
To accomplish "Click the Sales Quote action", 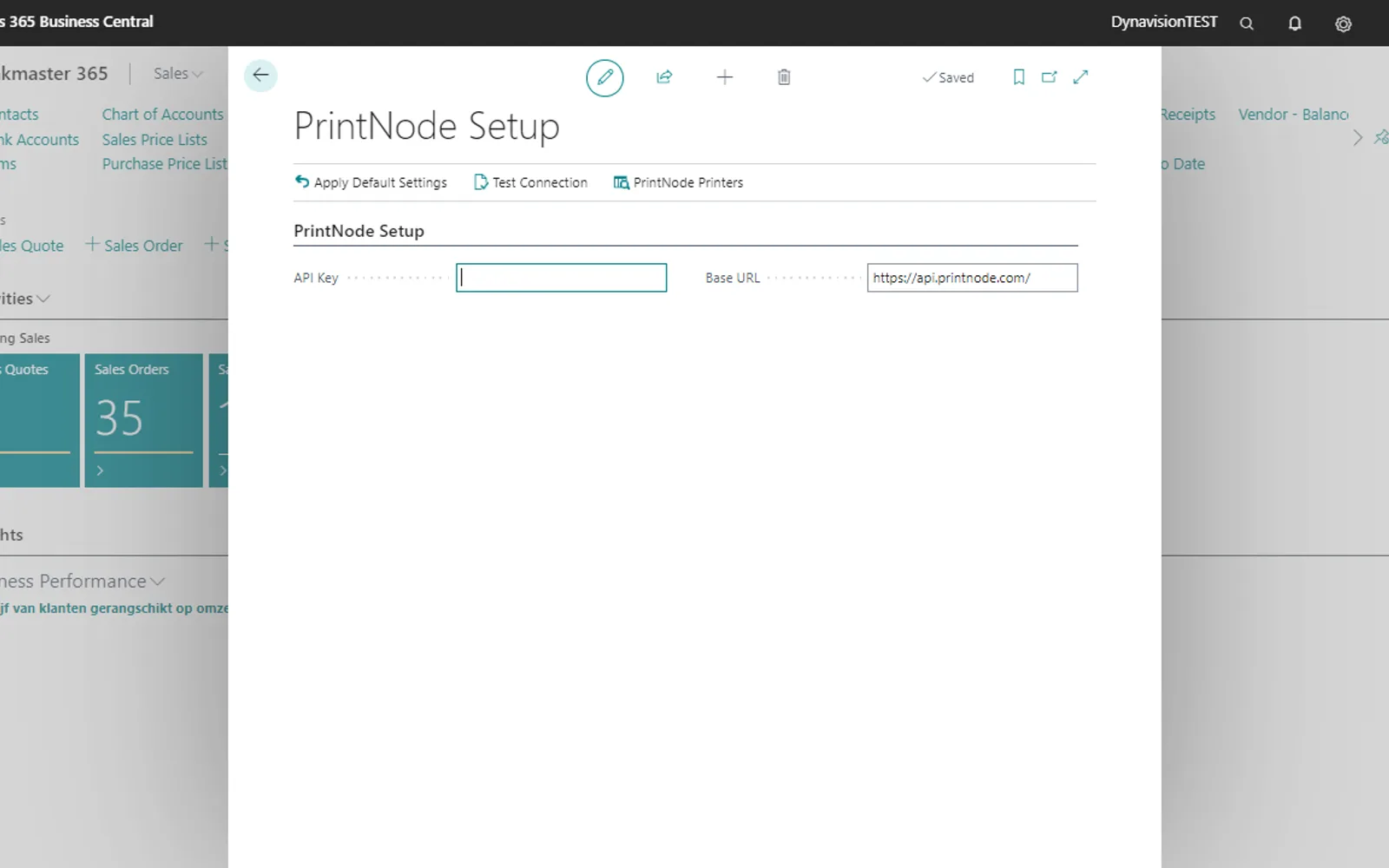I will (x=32, y=246).
